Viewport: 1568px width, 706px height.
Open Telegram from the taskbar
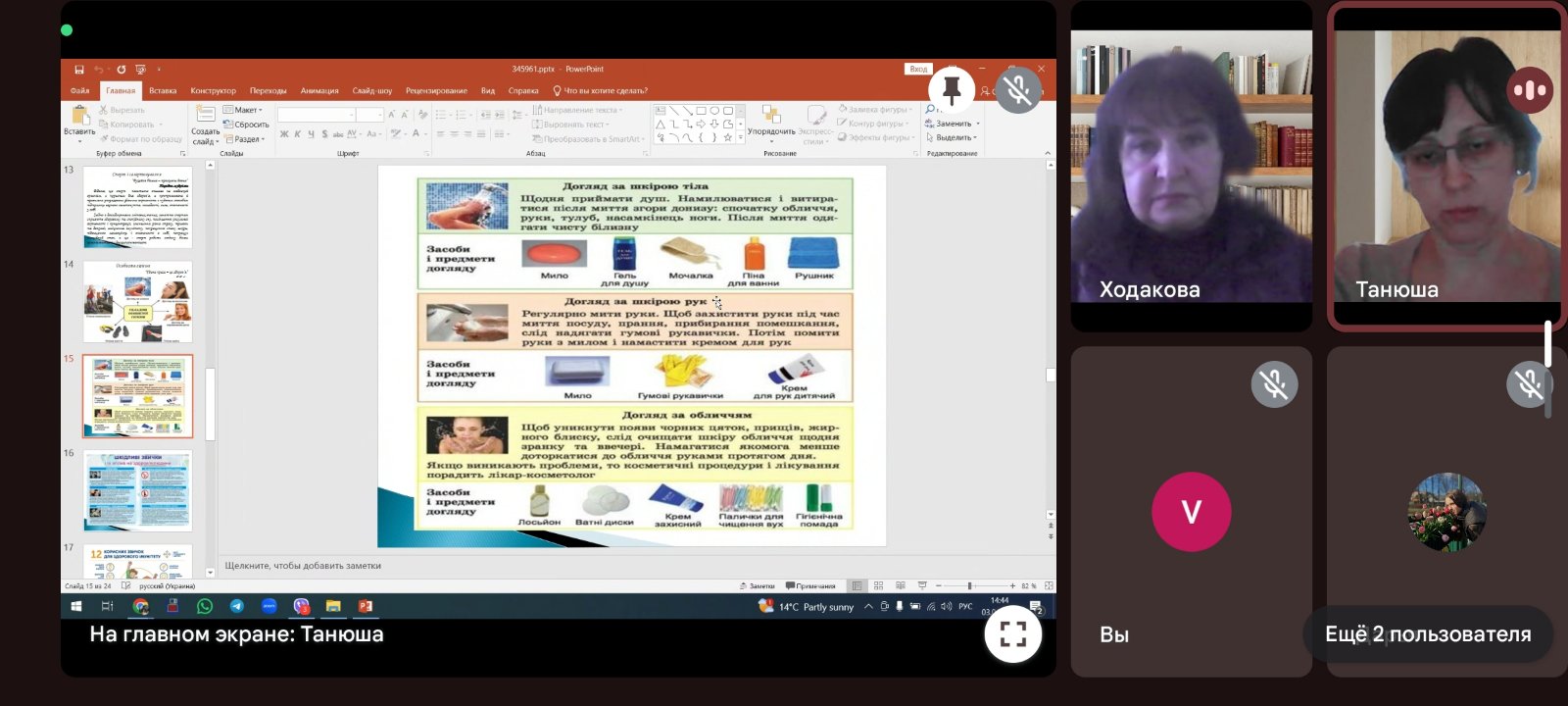236,607
